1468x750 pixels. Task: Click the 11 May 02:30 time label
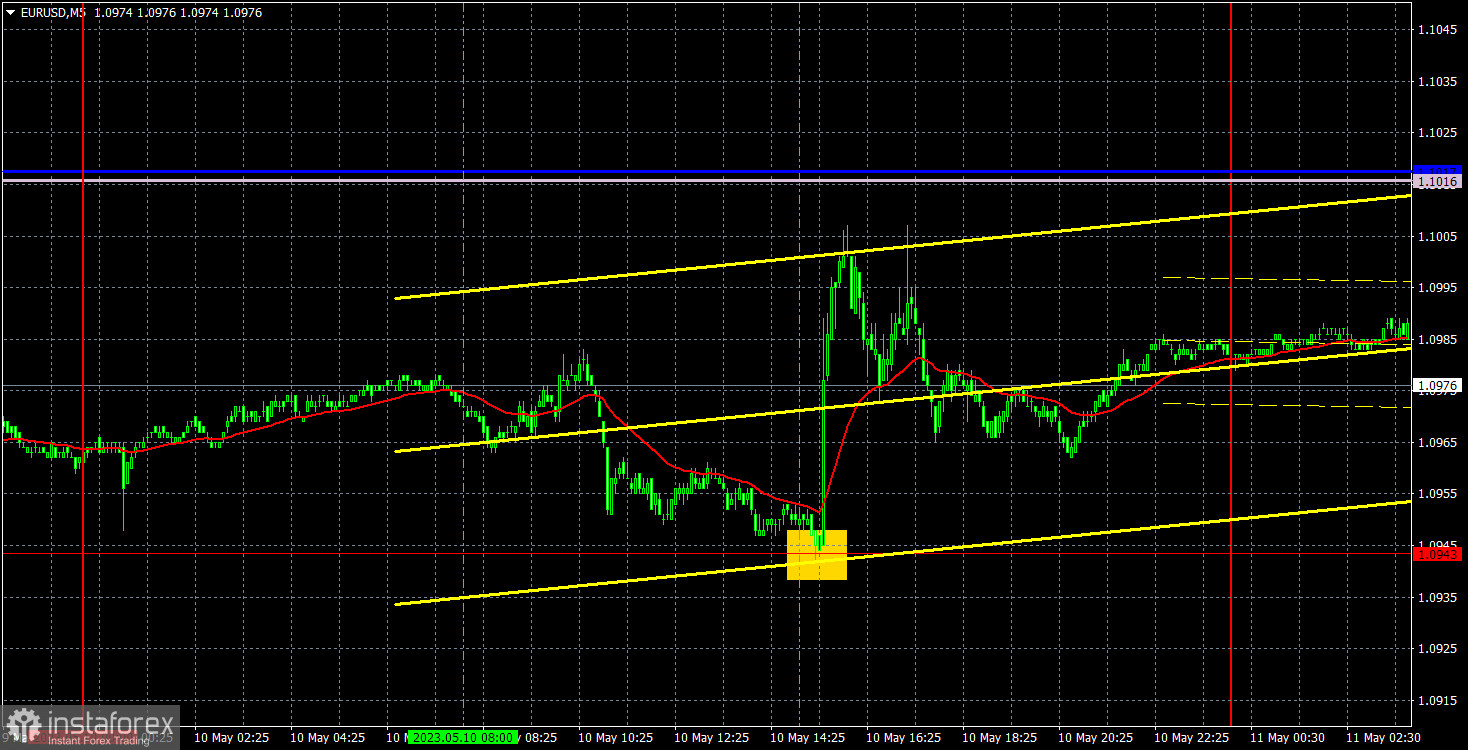tap(1384, 737)
